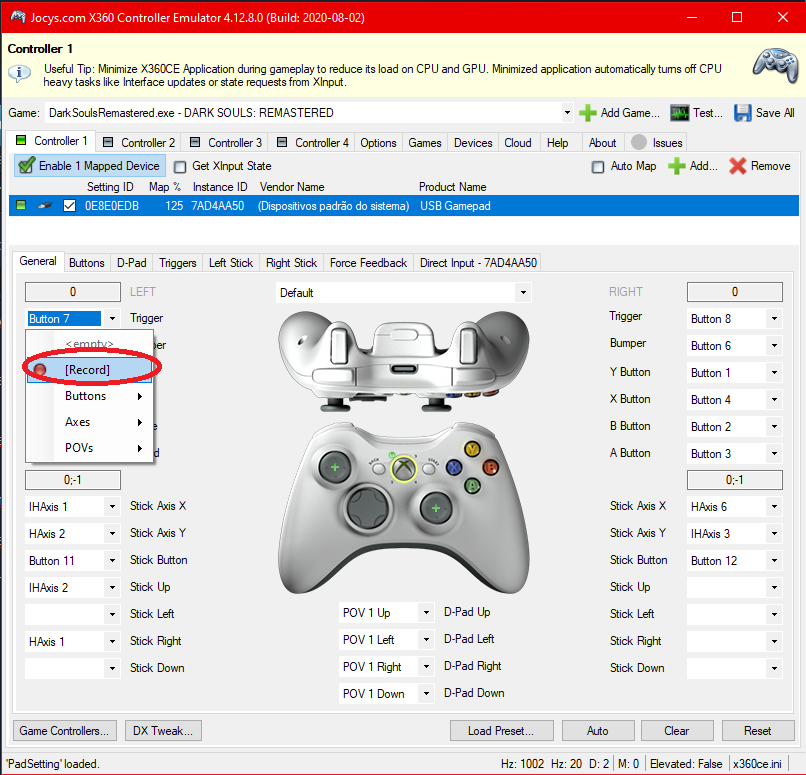Open the Default preset dropdown
This screenshot has width=806, height=775.
[x=523, y=292]
